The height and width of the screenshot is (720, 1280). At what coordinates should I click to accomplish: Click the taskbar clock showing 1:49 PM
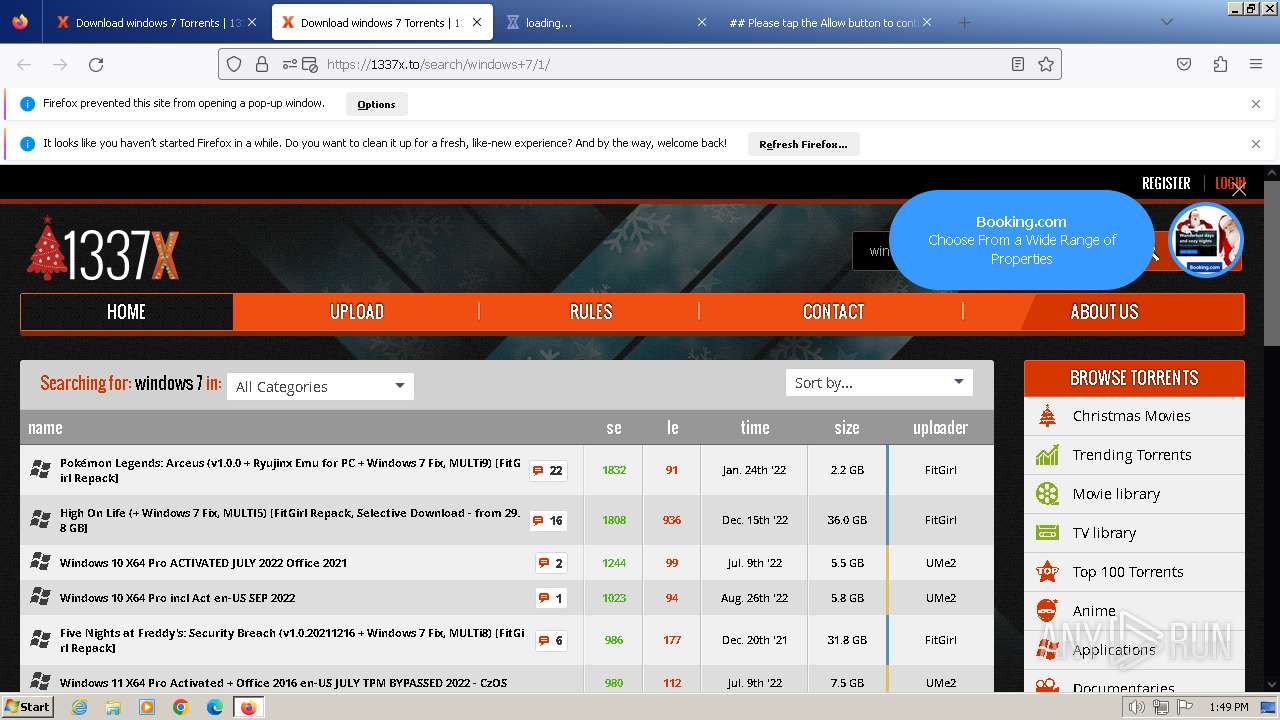pyautogui.click(x=1228, y=707)
